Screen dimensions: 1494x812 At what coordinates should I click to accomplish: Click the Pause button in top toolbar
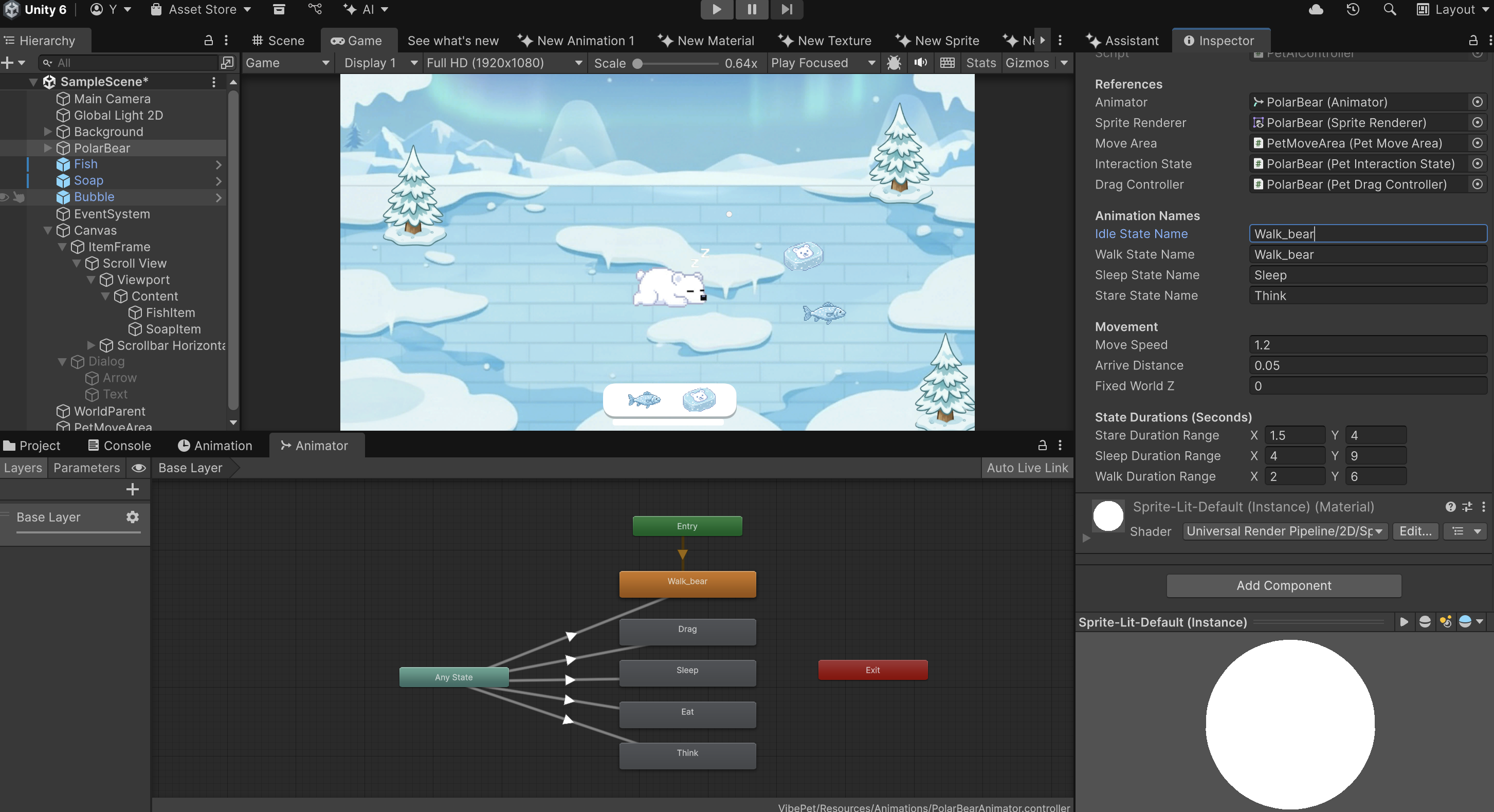tap(751, 9)
